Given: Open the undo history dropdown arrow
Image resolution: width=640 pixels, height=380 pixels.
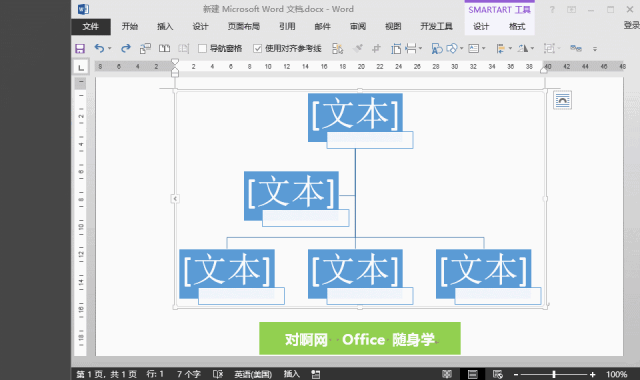Looking at the screenshot, I should coord(109,49).
